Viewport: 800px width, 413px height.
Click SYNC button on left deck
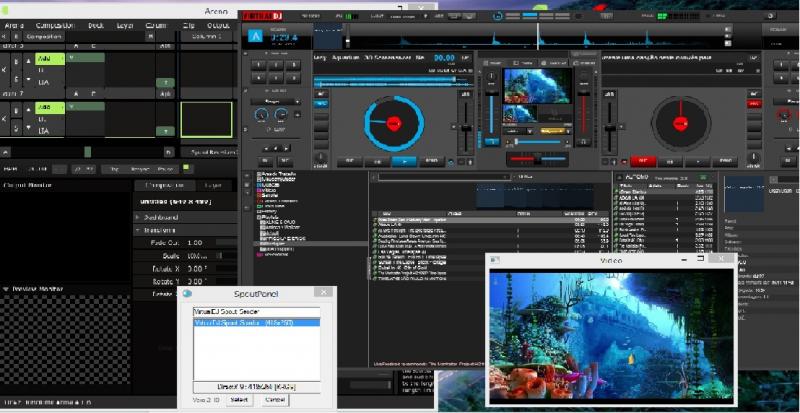432,161
